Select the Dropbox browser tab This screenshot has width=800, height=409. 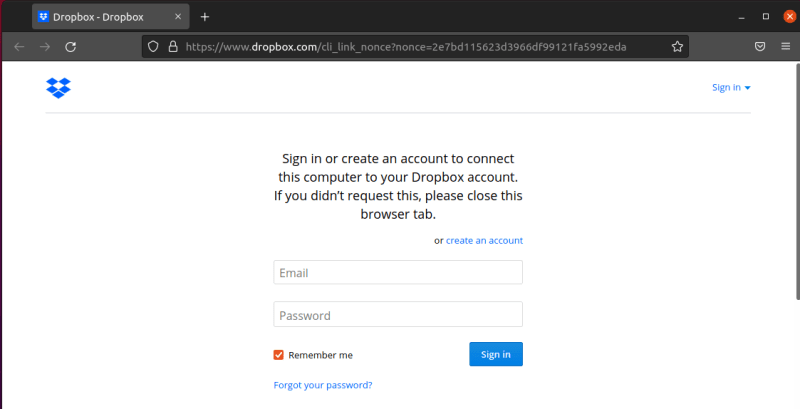(x=100, y=17)
